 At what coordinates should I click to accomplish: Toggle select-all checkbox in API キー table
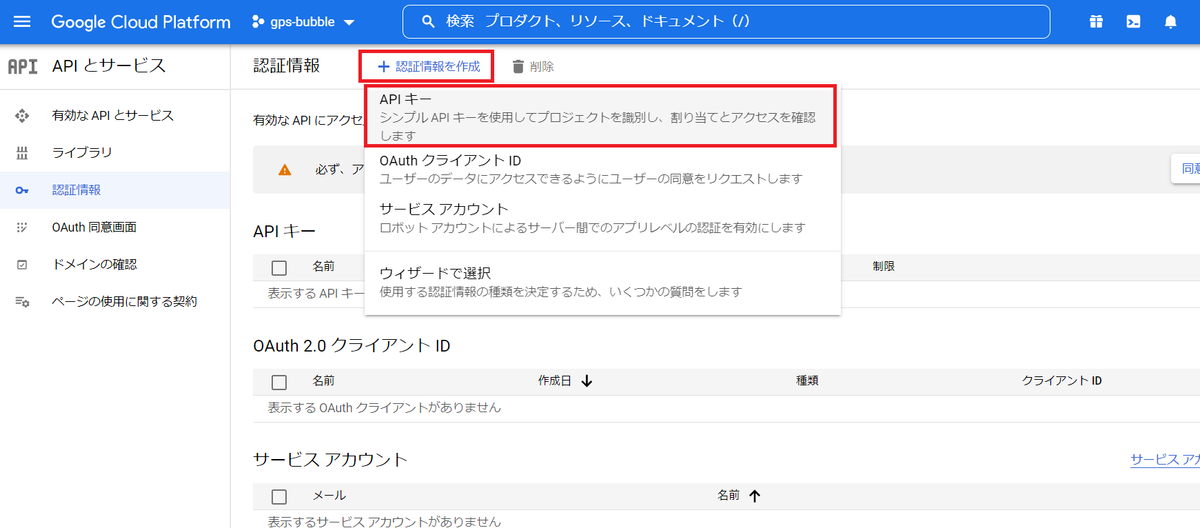tap(279, 268)
